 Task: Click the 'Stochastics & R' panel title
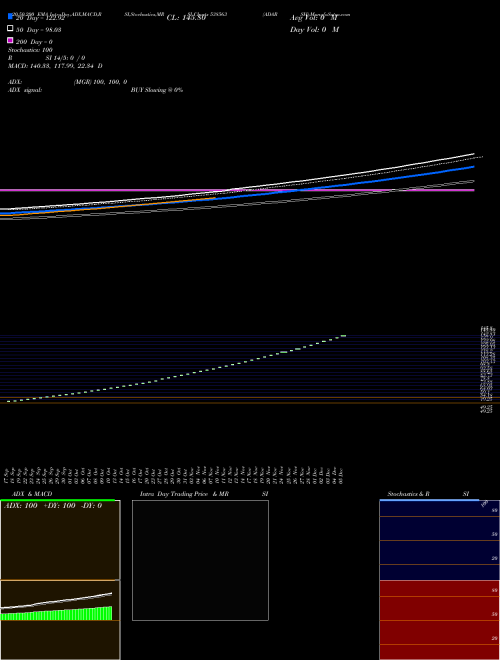click(x=408, y=494)
